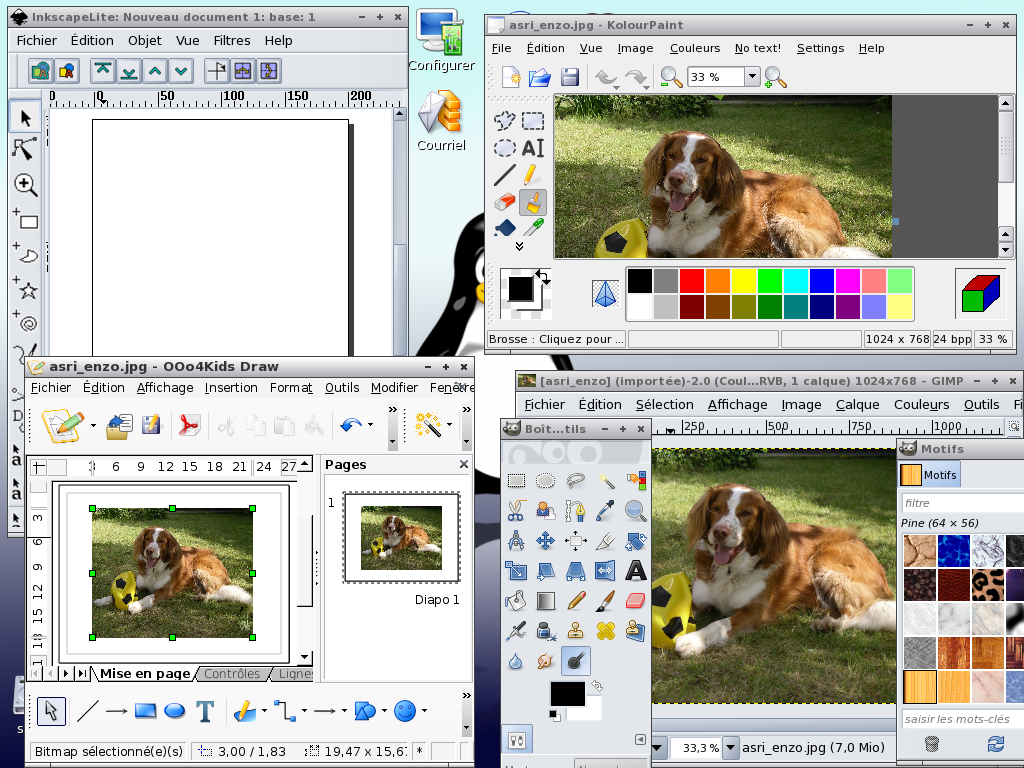The width and height of the screenshot is (1024, 768).
Task: Click InkscapeLite's raise-to-top icon
Action: (103, 71)
